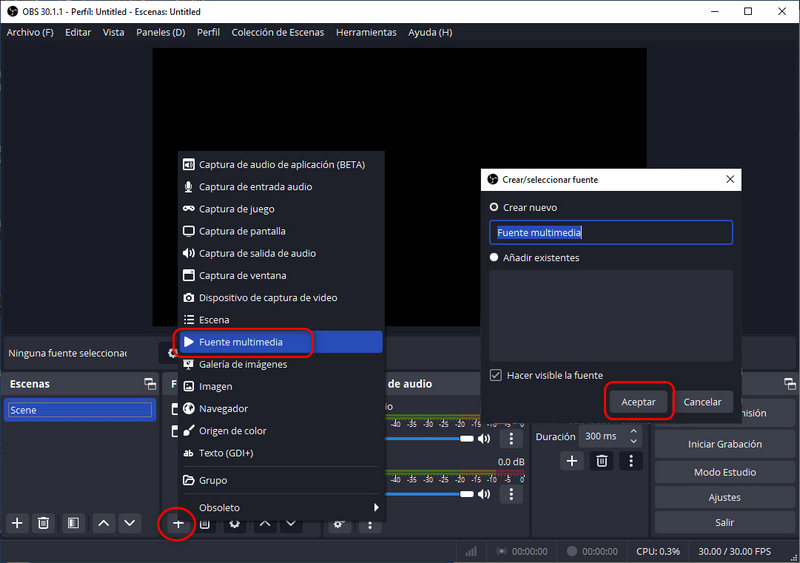Expand the Obsoleto submenu arrow
The image size is (800, 563).
click(376, 507)
